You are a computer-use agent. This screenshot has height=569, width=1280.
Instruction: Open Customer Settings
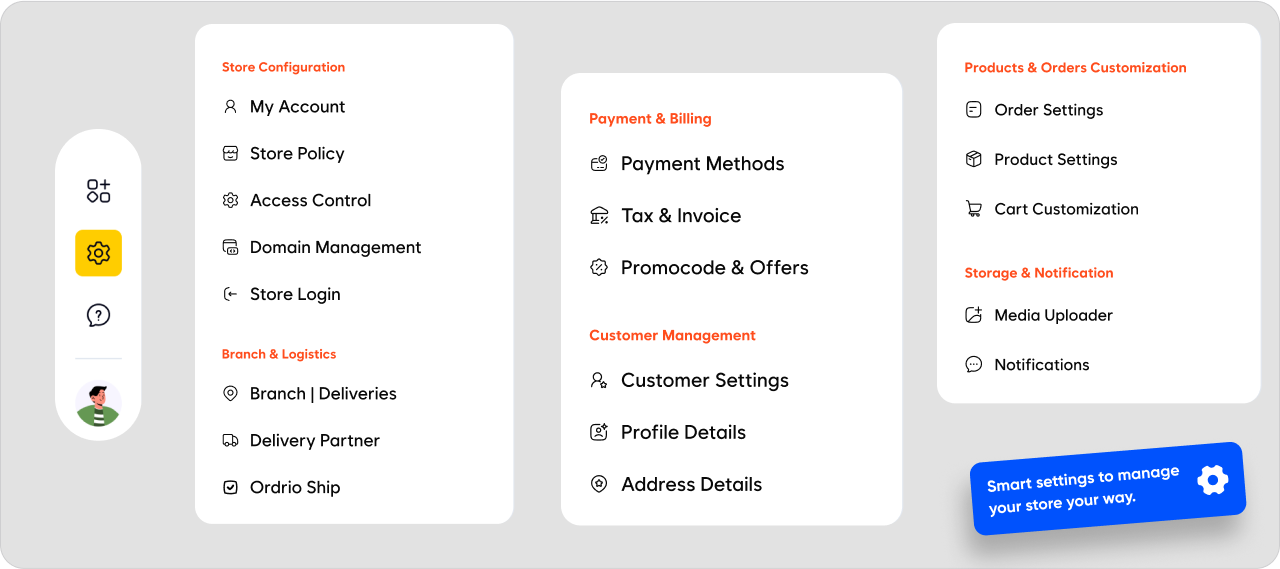coord(704,381)
